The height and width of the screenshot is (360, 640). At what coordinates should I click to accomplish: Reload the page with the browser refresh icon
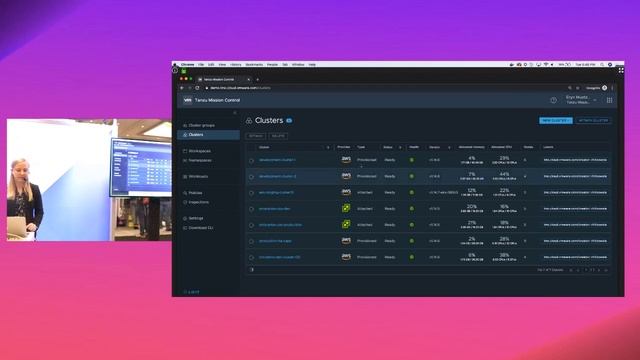pos(198,88)
